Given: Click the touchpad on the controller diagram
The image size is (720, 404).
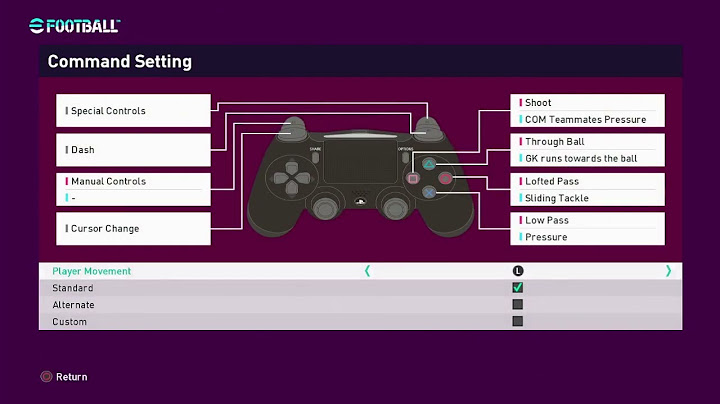Looking at the screenshot, I should 360,162.
